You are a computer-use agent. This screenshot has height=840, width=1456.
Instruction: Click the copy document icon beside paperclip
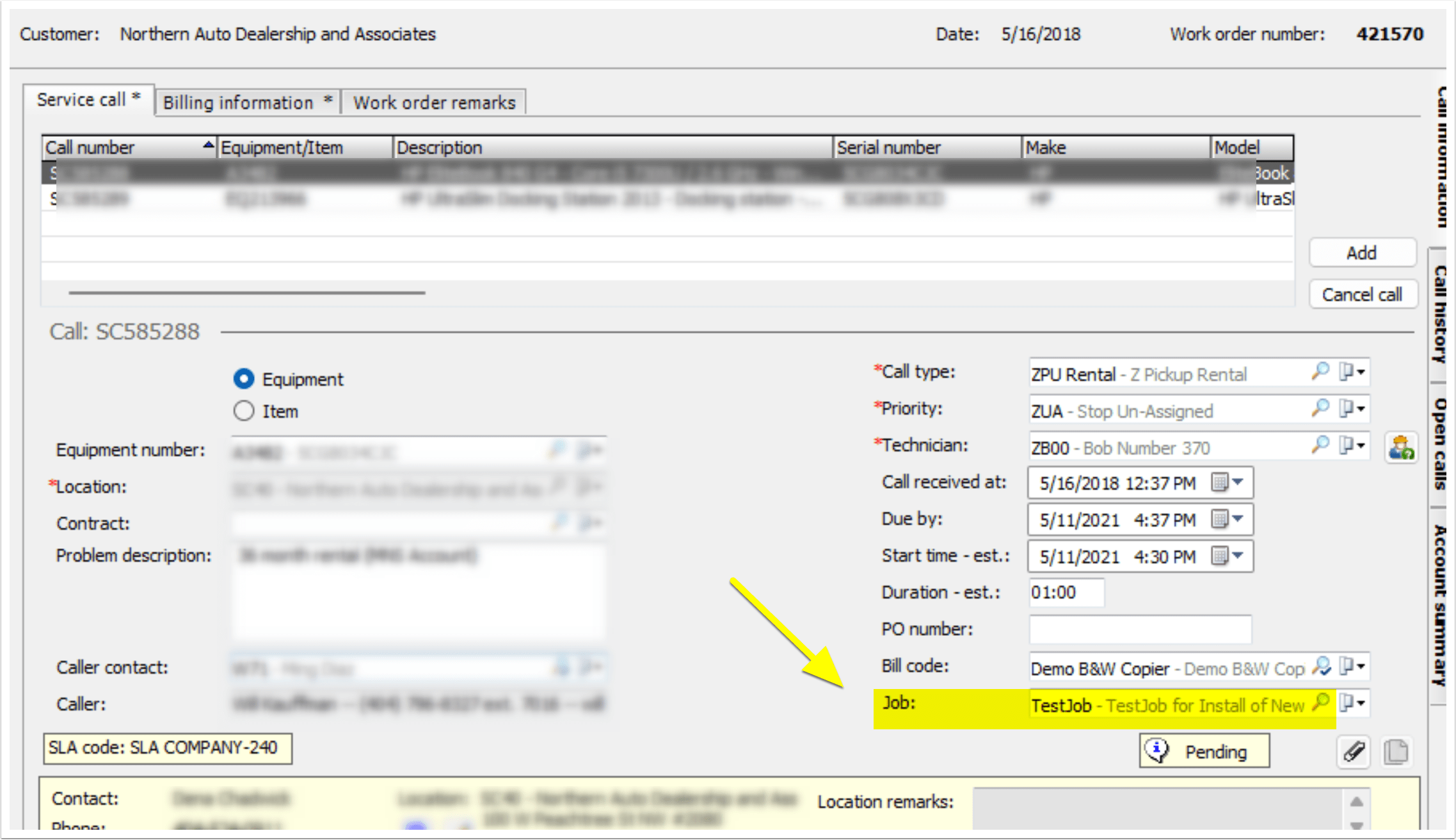point(1396,752)
